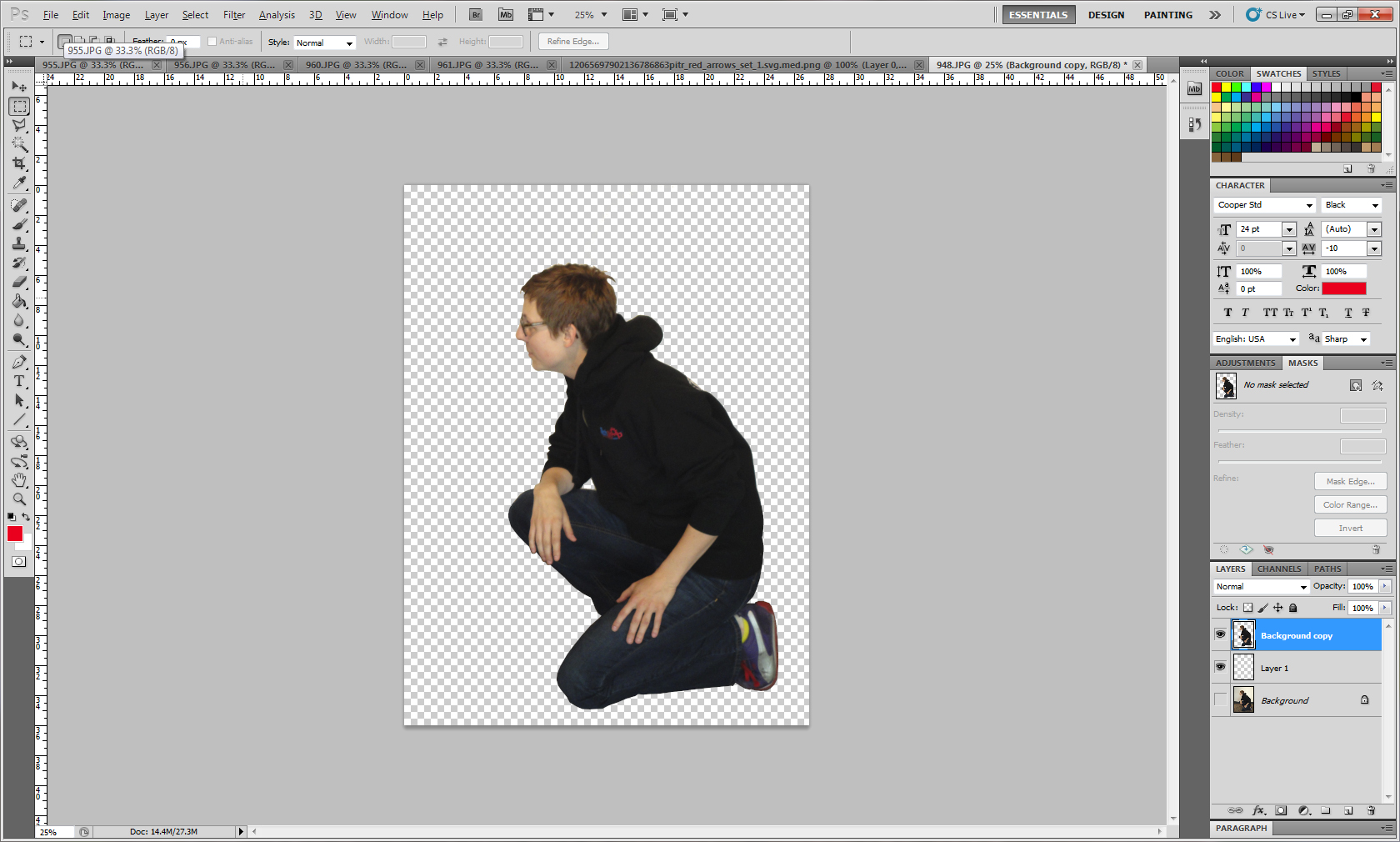Screen dimensions: 1400x842
Task: Open language dropdown English: USA
Action: pyautogui.click(x=1256, y=339)
